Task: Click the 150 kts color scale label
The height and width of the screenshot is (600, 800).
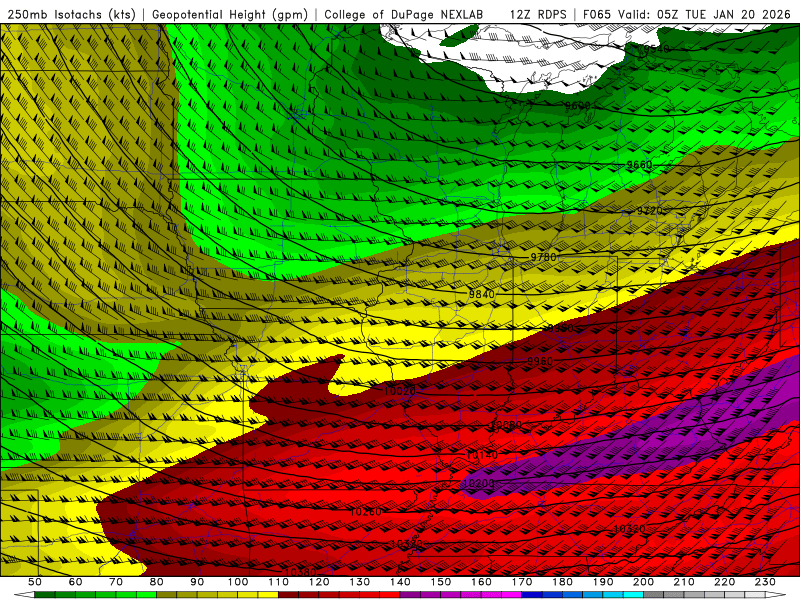Action: click(x=441, y=582)
